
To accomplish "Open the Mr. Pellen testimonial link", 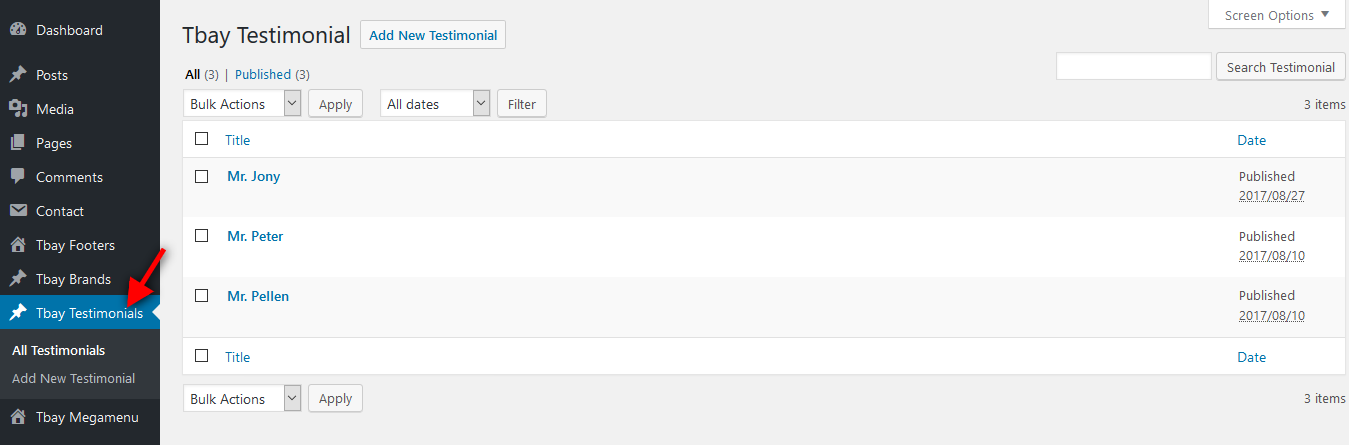I will pyautogui.click(x=258, y=296).
